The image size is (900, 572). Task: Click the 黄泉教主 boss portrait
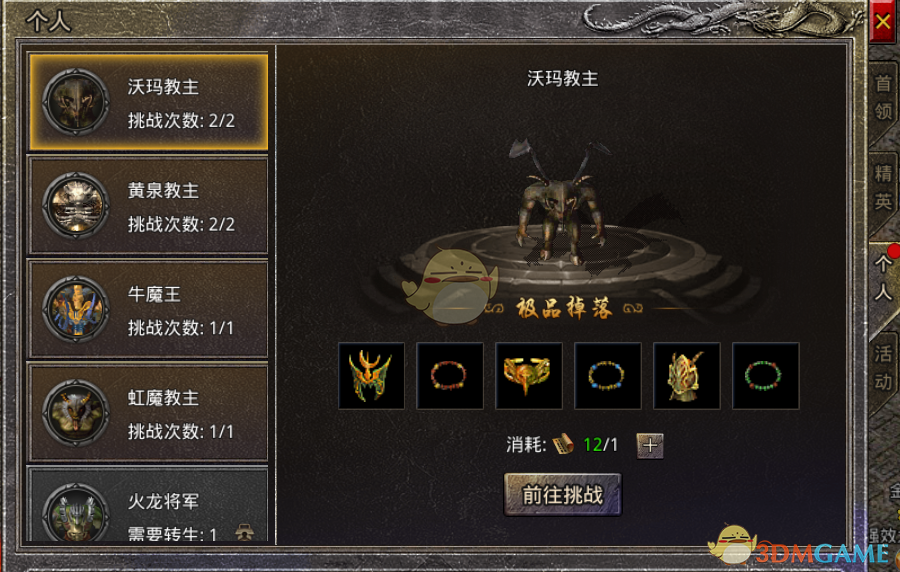[76, 205]
